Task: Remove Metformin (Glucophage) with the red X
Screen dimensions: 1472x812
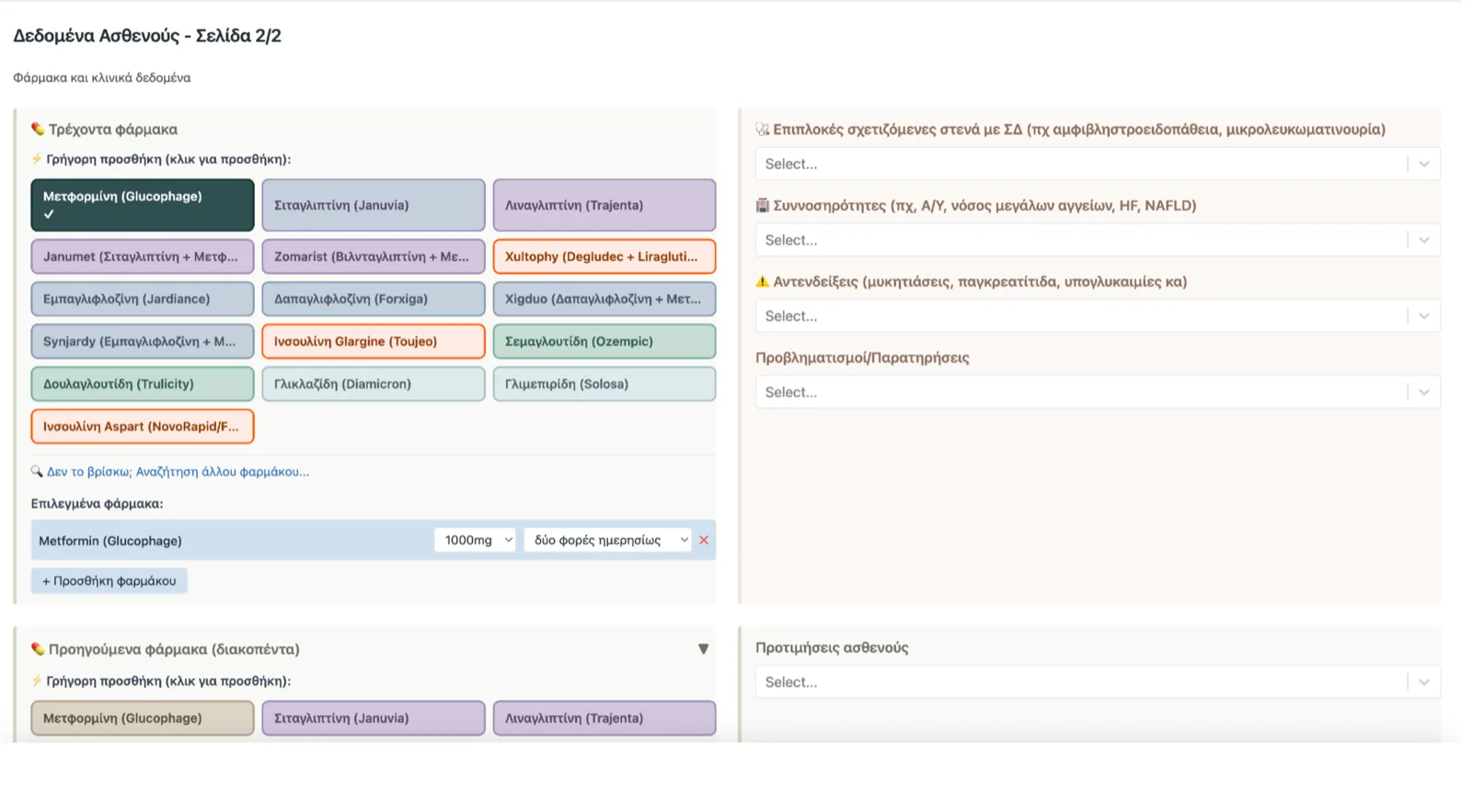Action: pyautogui.click(x=704, y=540)
